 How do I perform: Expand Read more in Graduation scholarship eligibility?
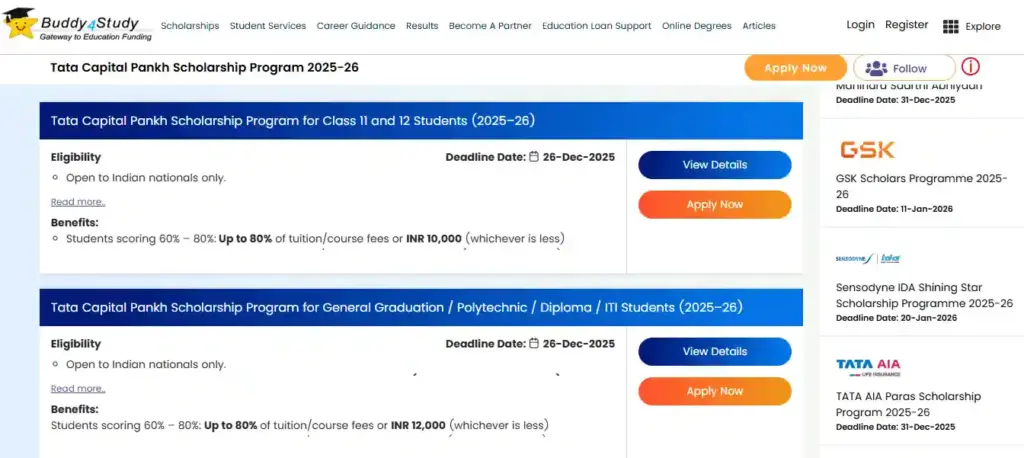point(78,389)
